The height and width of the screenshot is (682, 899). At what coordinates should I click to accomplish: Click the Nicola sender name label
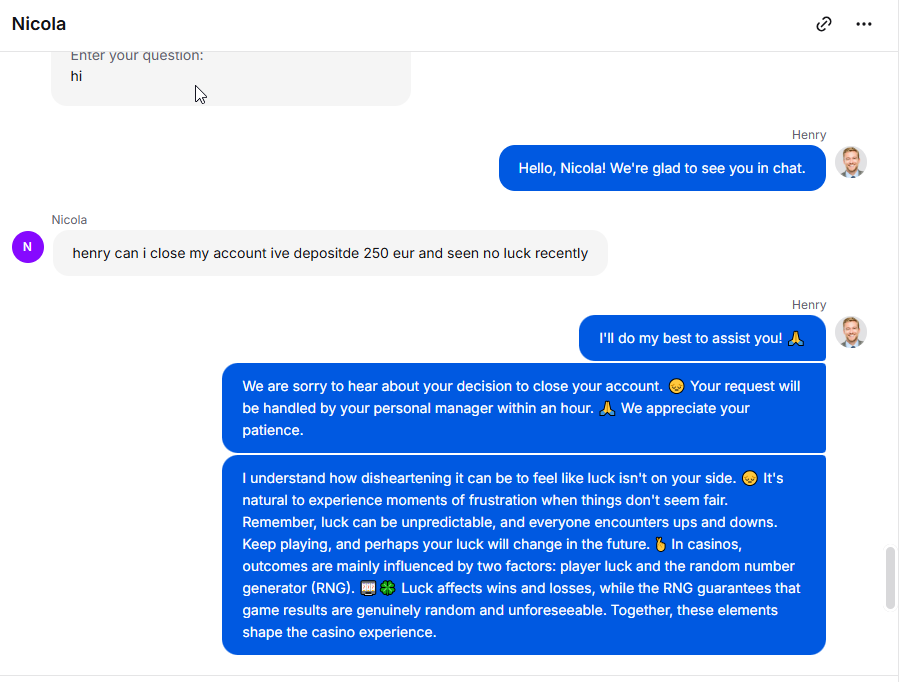click(69, 220)
